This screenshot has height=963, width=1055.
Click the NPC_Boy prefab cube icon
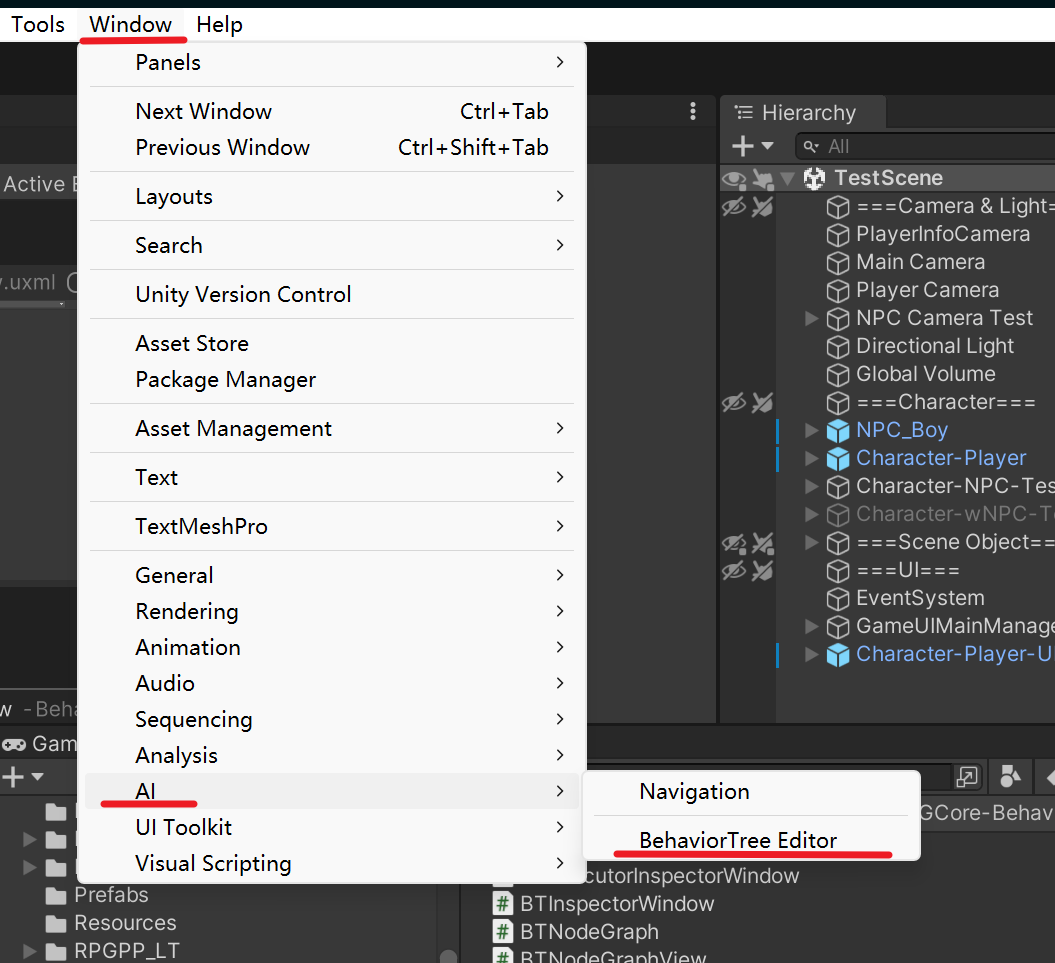pos(837,430)
